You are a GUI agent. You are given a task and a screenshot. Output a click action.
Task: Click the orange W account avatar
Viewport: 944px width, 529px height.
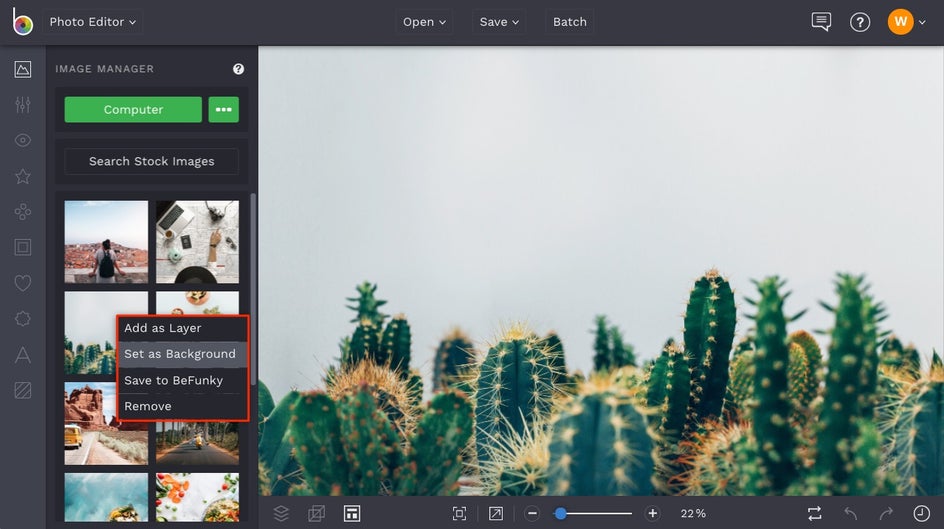tap(901, 22)
